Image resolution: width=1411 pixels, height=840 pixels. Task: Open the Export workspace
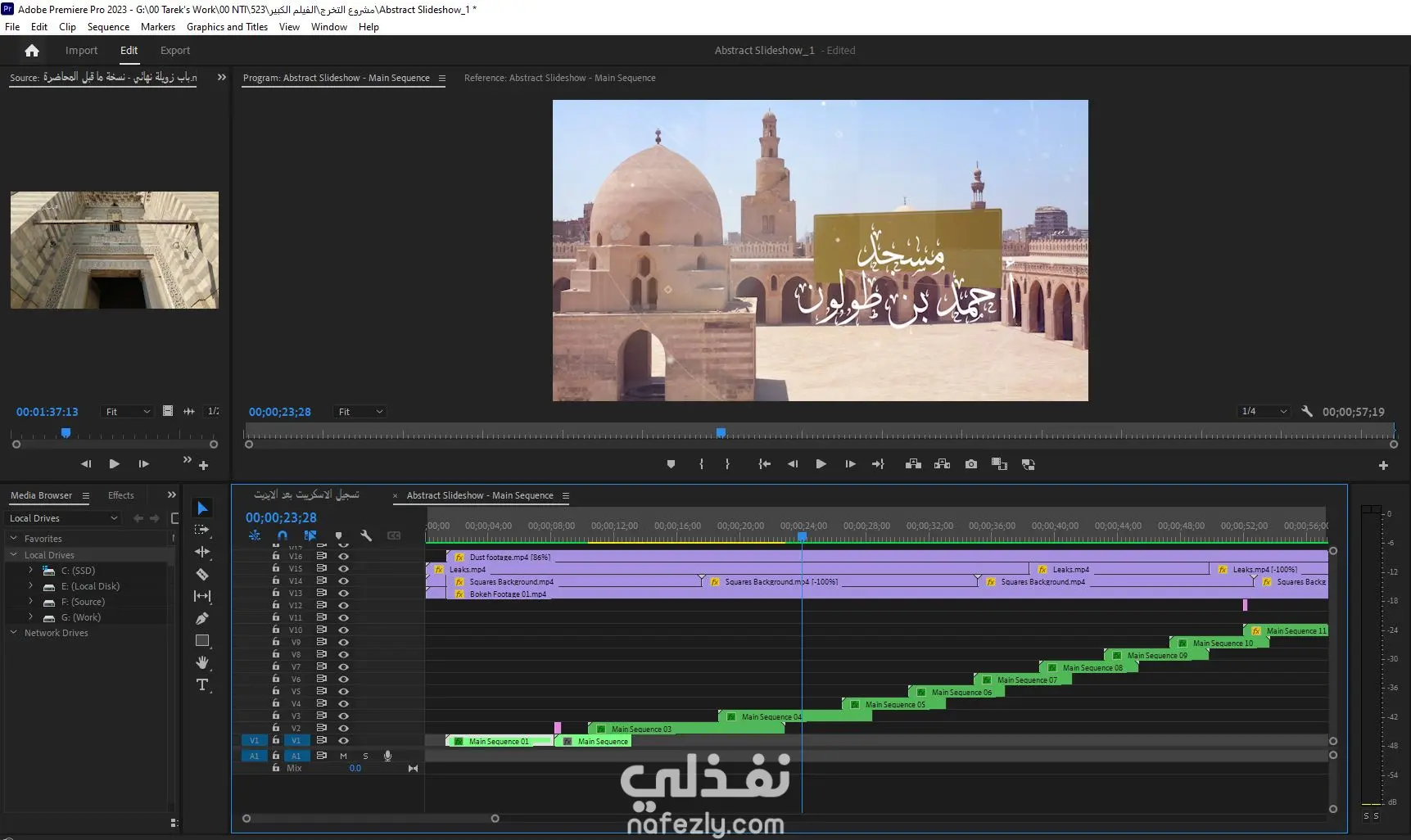click(175, 51)
